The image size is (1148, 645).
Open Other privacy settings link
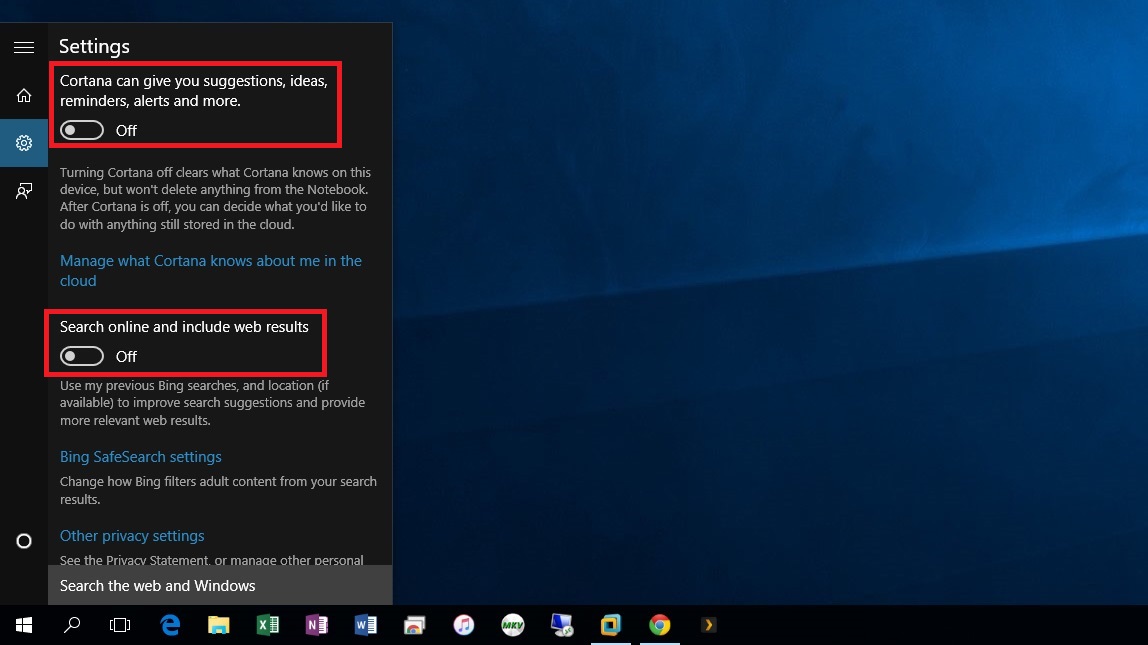(132, 536)
